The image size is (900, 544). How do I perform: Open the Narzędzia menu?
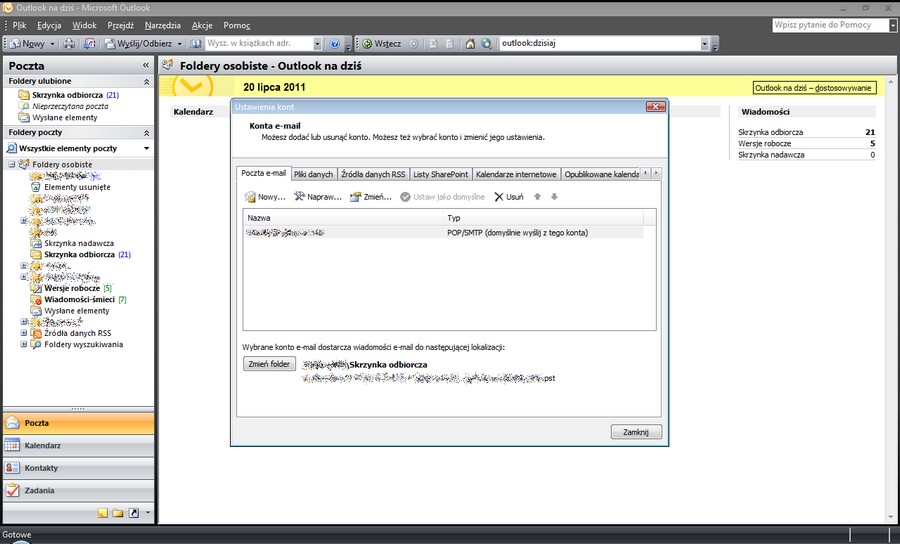click(162, 24)
